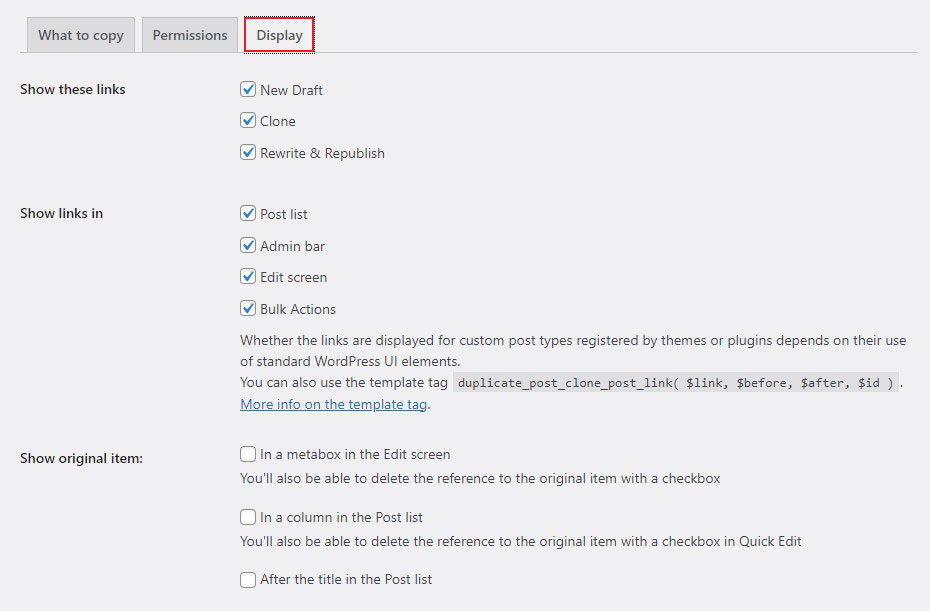Check In a column in the Post list

pos(248,517)
